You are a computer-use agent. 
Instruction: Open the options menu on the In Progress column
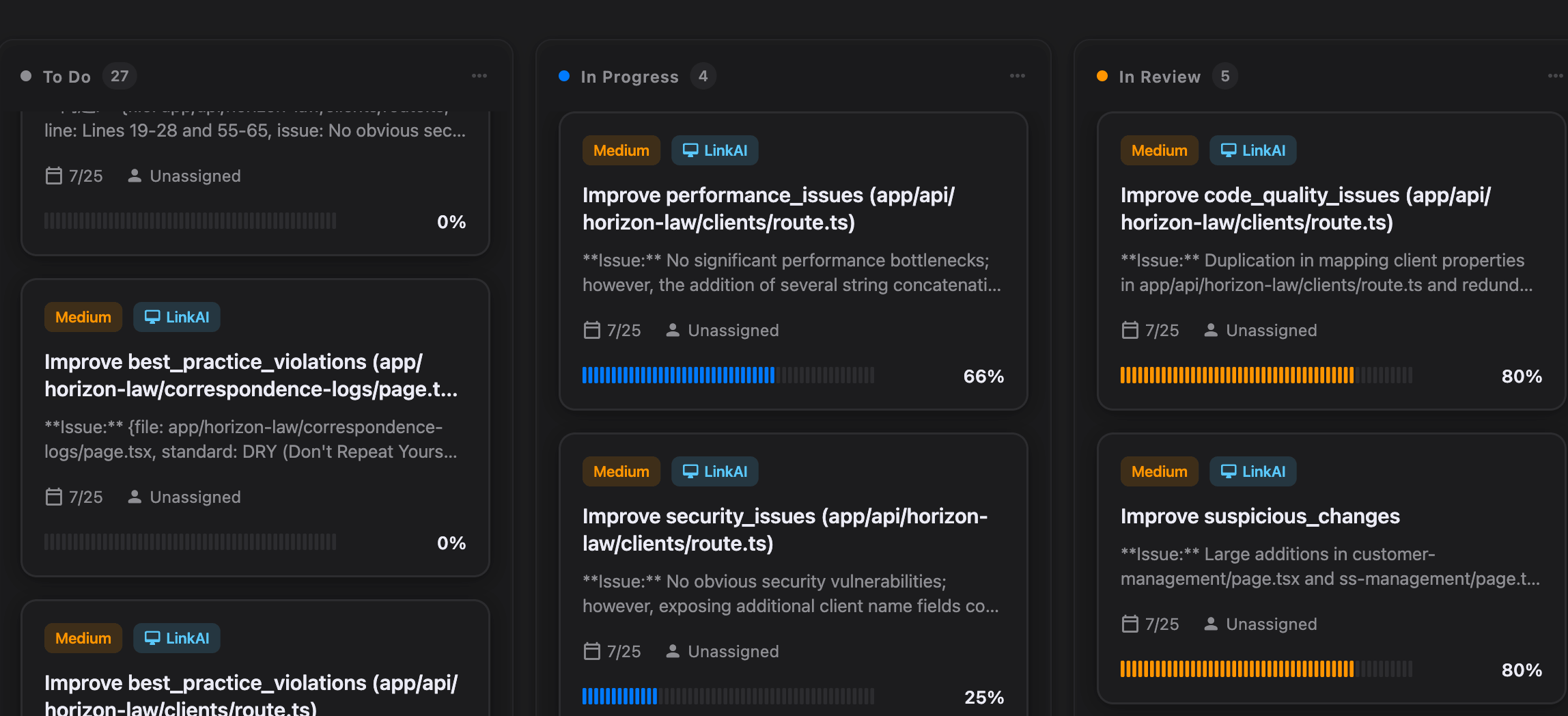tap(1017, 76)
